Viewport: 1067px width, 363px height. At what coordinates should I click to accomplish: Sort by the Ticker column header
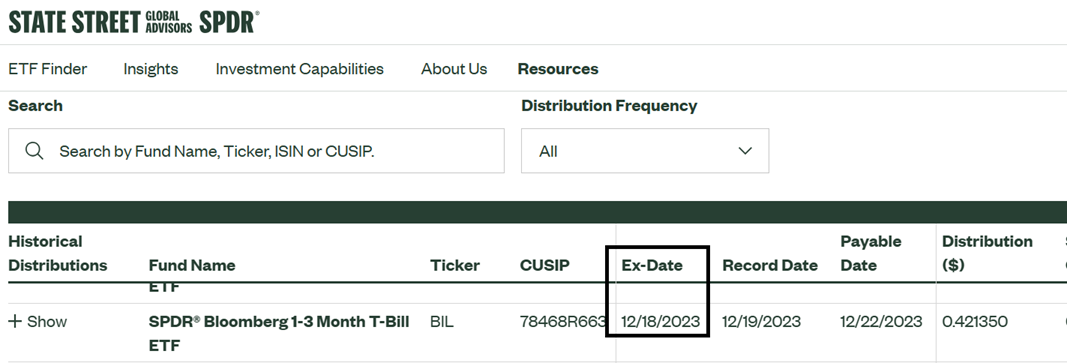[x=455, y=265]
